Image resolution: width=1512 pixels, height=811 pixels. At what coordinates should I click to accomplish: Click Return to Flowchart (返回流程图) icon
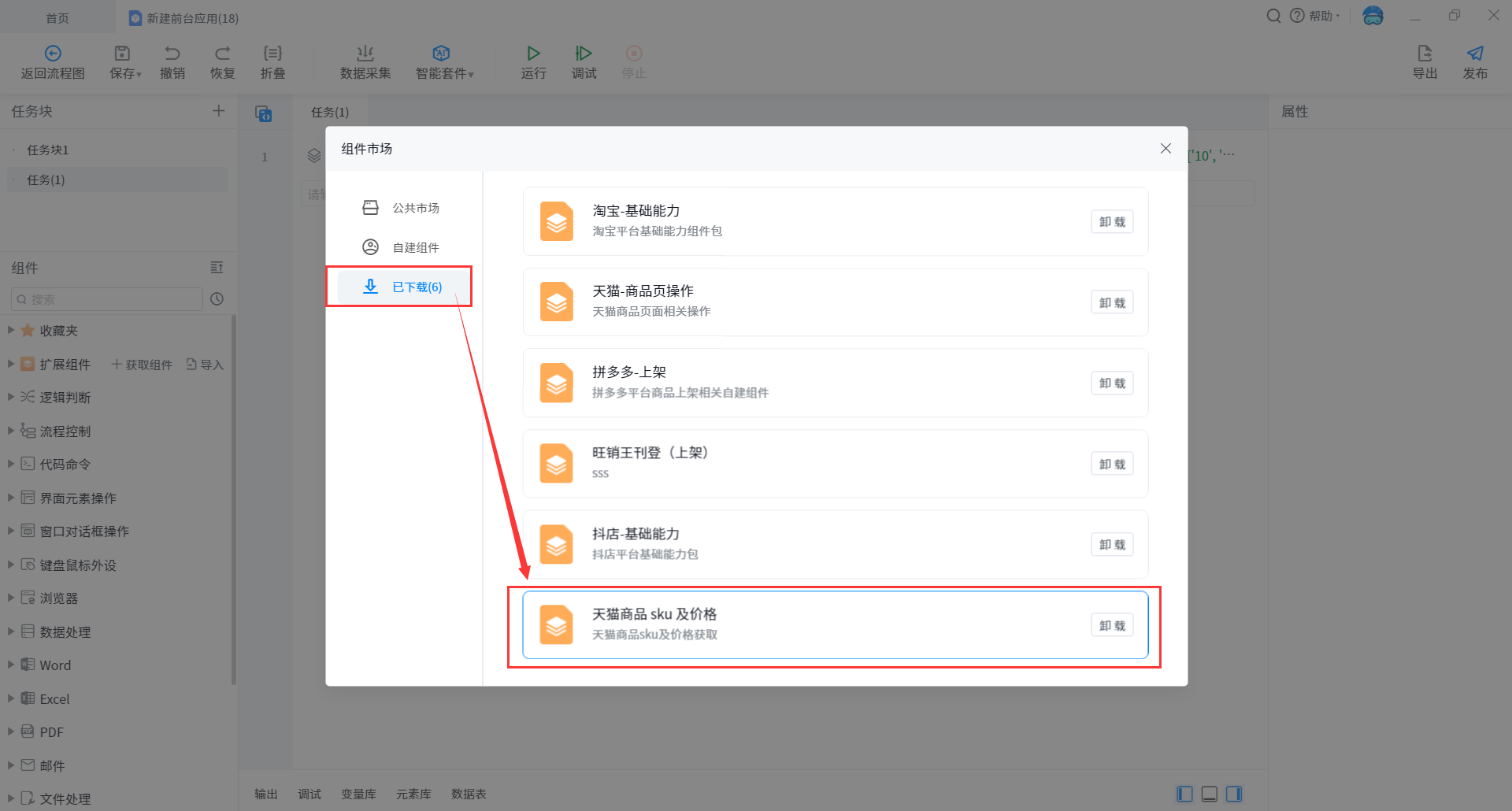53,54
